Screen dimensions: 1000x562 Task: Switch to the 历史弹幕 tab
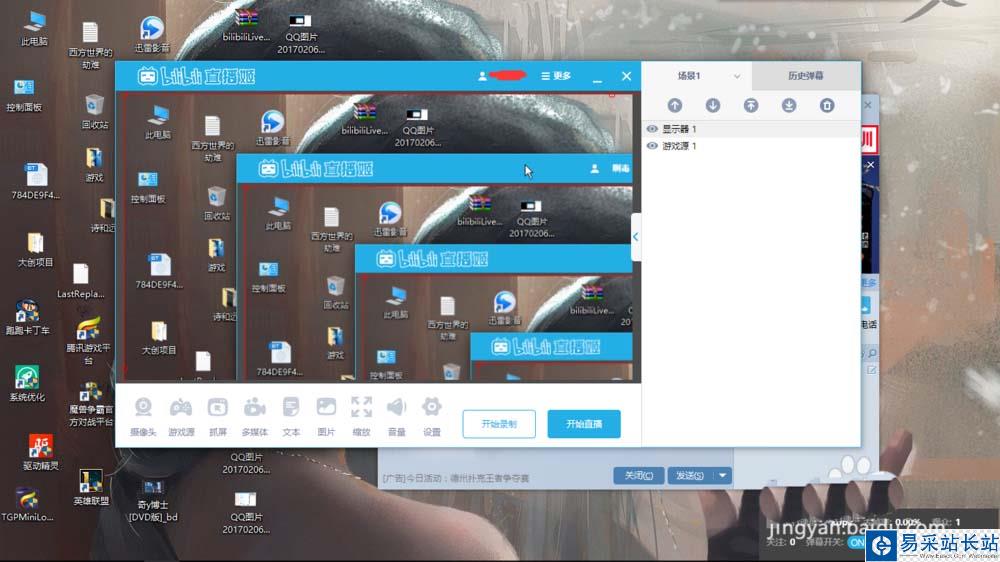(x=805, y=76)
